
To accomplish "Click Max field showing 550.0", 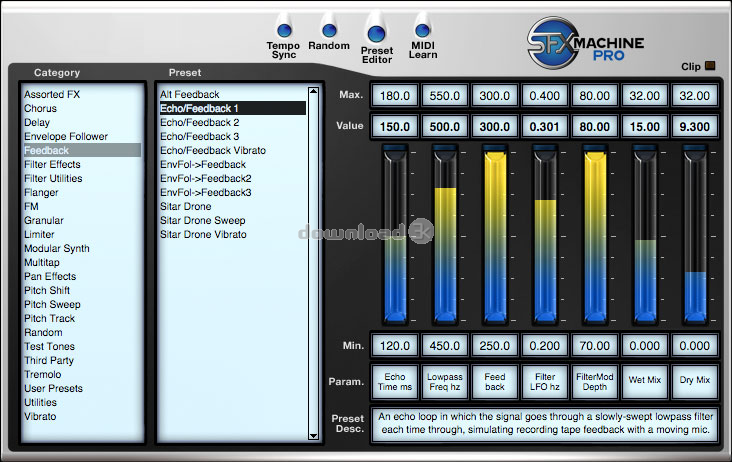I will click(x=445, y=96).
